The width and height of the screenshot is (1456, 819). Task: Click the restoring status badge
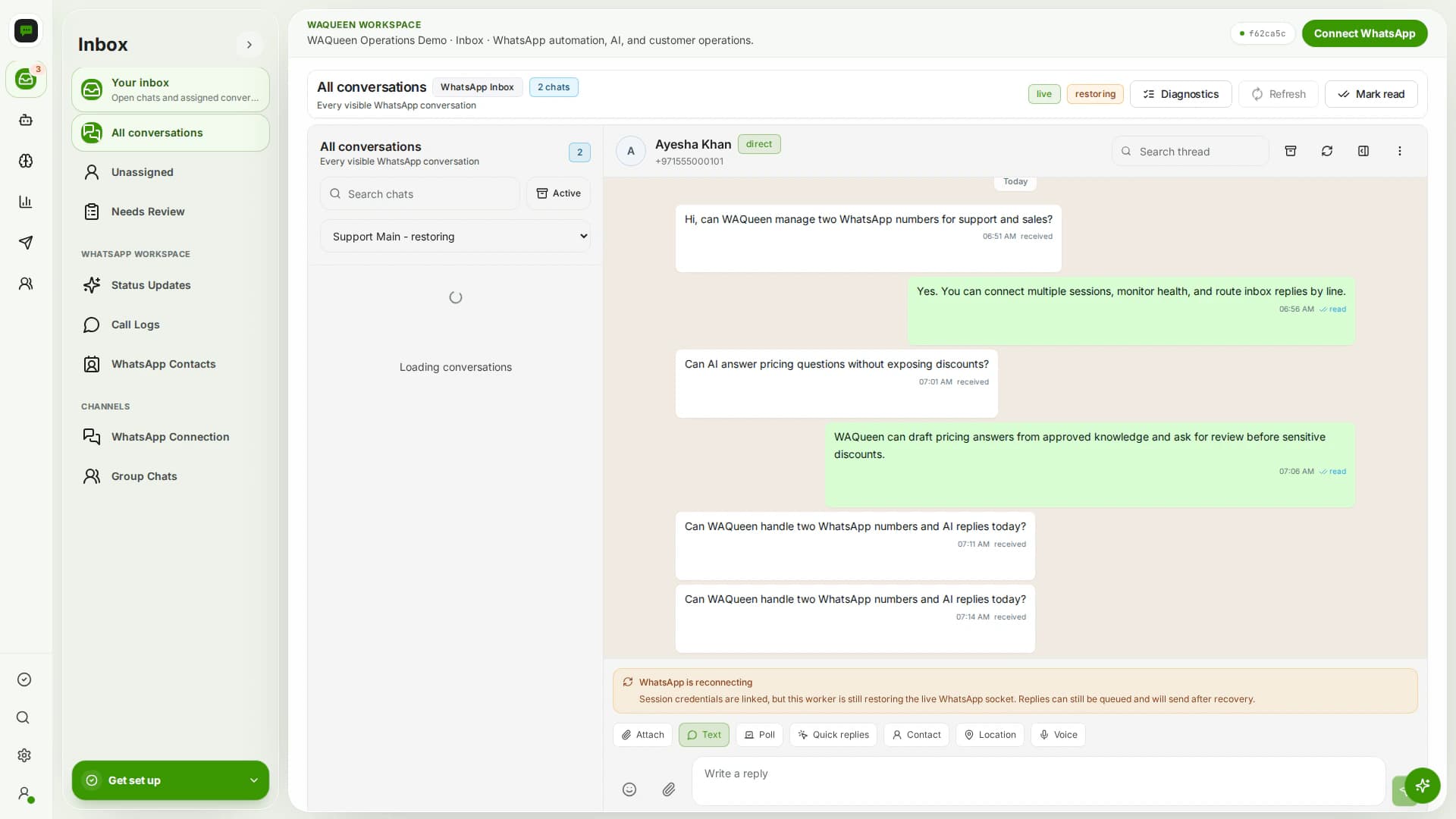(1095, 94)
